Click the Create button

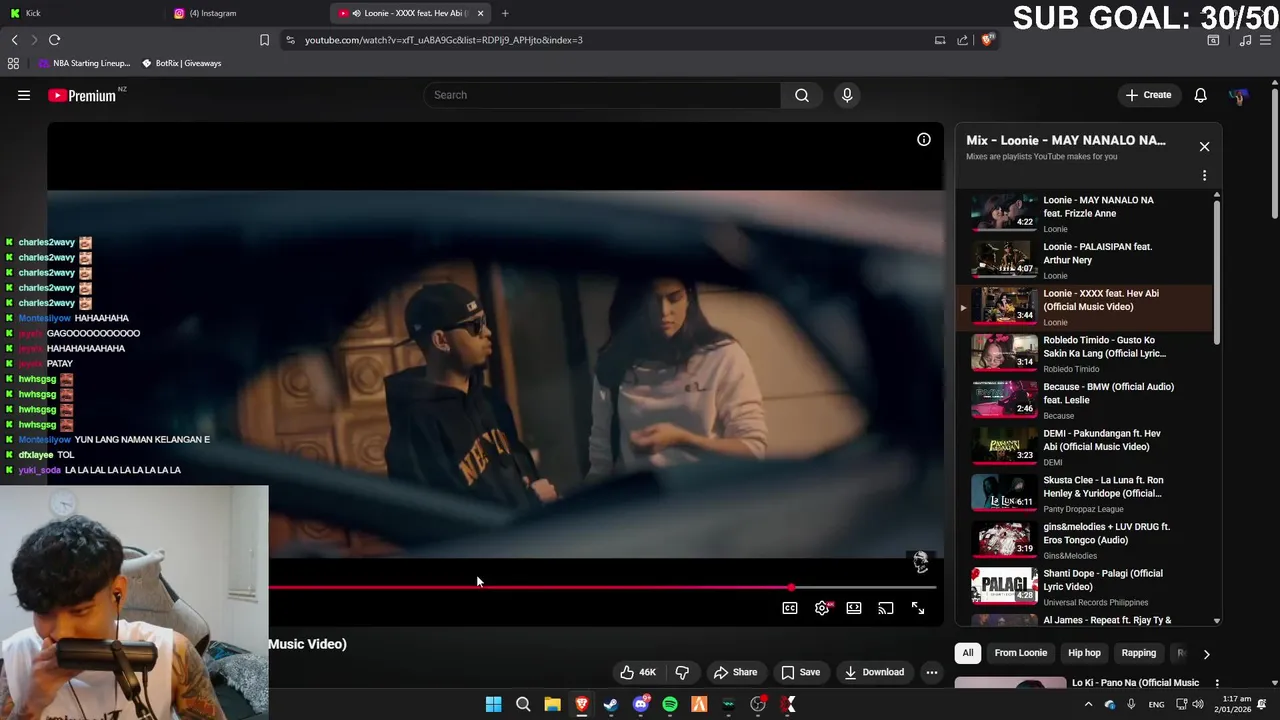coord(1148,95)
